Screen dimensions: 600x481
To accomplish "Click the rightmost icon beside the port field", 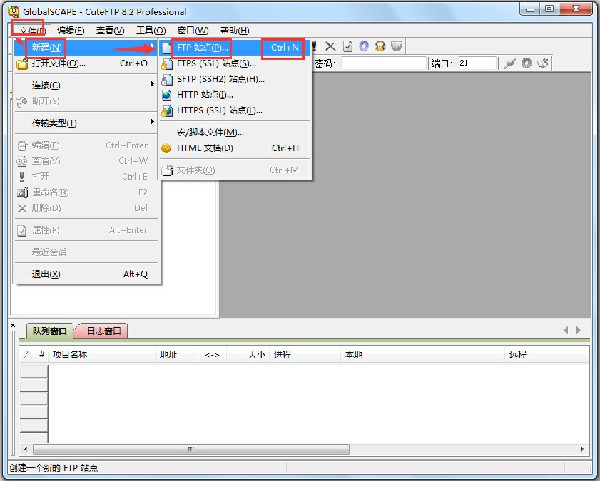I will 543,63.
